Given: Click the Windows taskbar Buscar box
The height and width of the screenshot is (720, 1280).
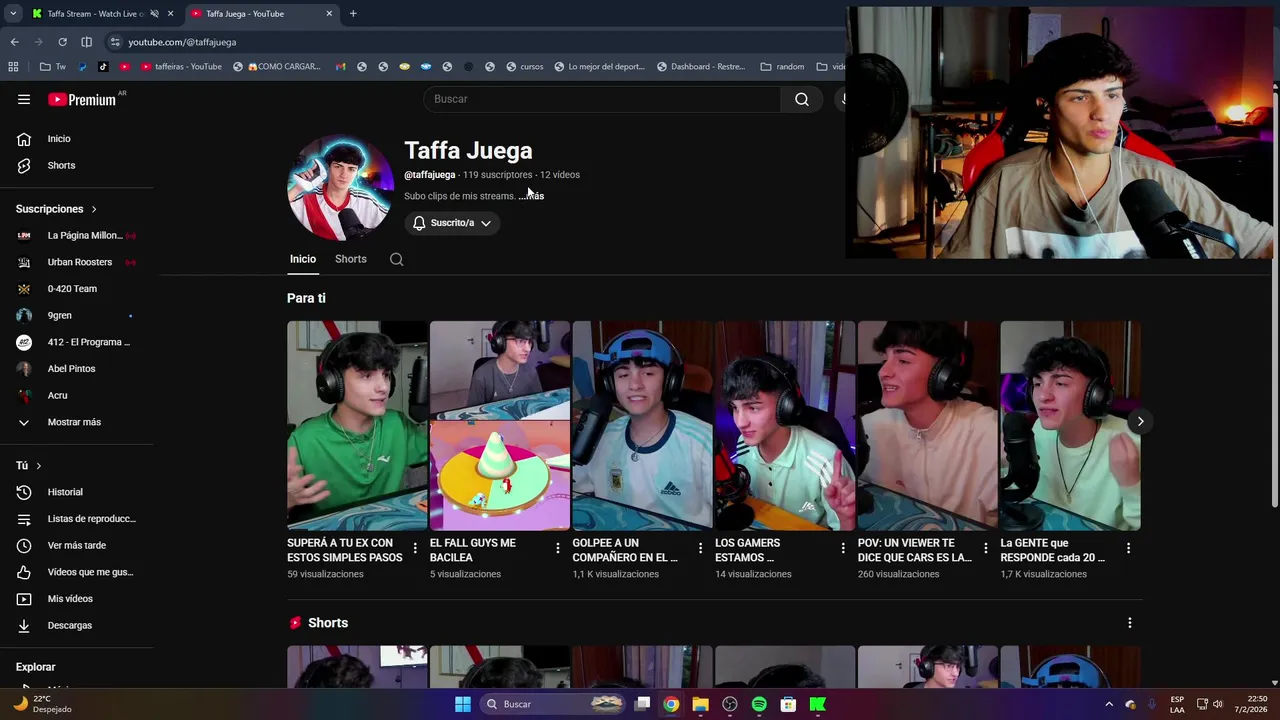Looking at the screenshot, I should tap(552, 704).
